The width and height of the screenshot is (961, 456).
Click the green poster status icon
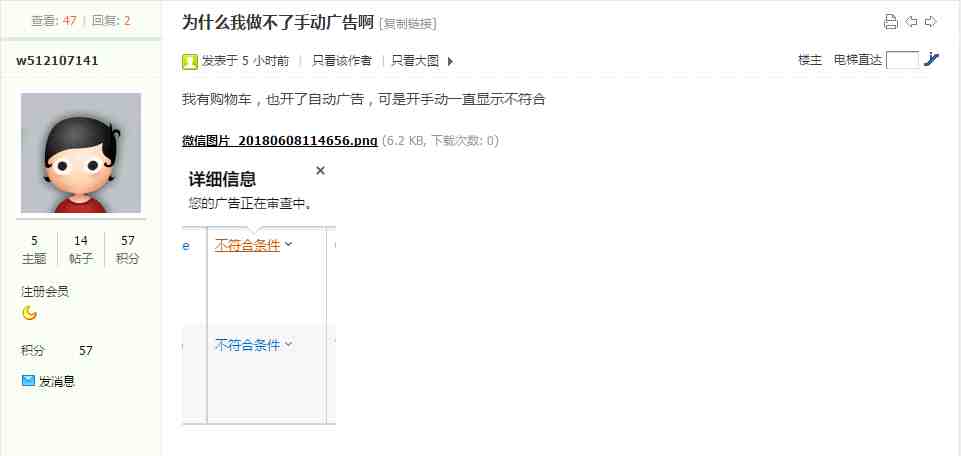click(190, 61)
